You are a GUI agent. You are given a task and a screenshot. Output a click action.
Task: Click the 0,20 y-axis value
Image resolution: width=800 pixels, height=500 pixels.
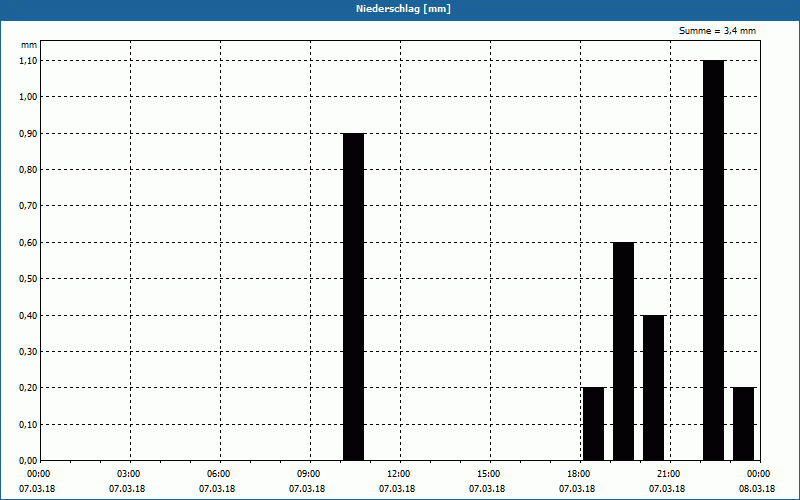(28, 388)
